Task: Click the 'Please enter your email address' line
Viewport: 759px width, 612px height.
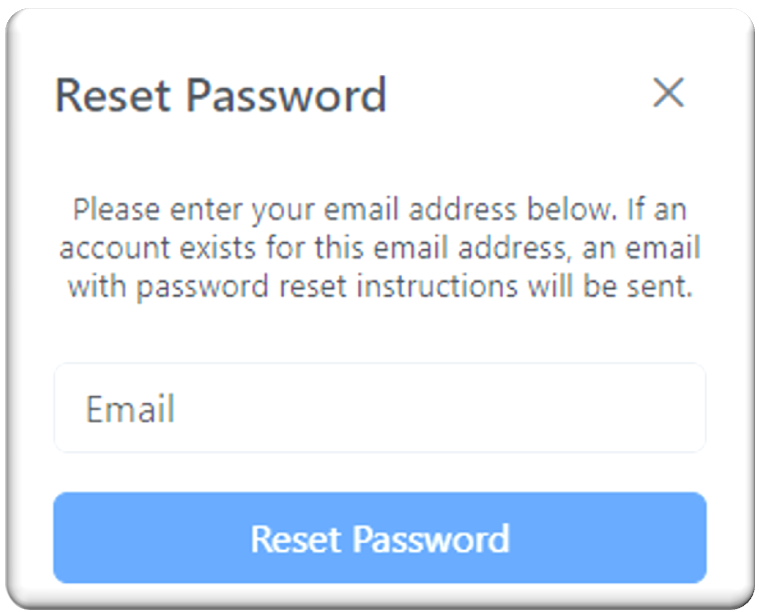Action: (380, 210)
